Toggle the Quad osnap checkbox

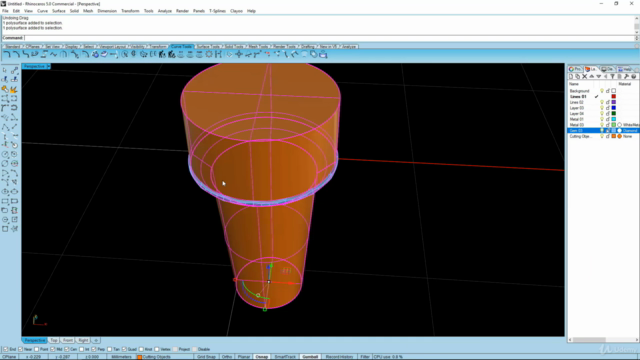124,349
